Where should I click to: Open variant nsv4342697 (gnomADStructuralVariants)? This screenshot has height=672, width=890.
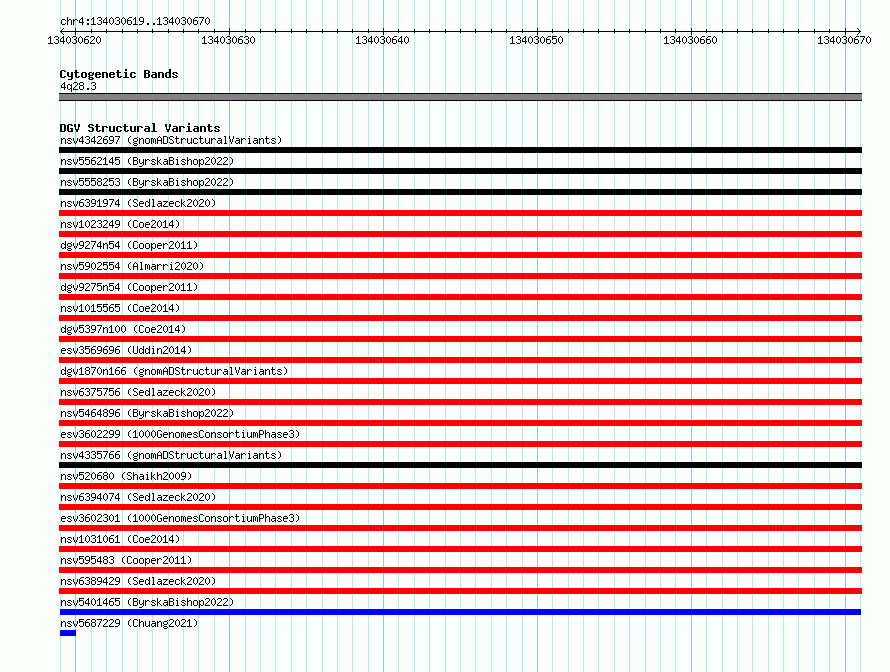point(171,140)
